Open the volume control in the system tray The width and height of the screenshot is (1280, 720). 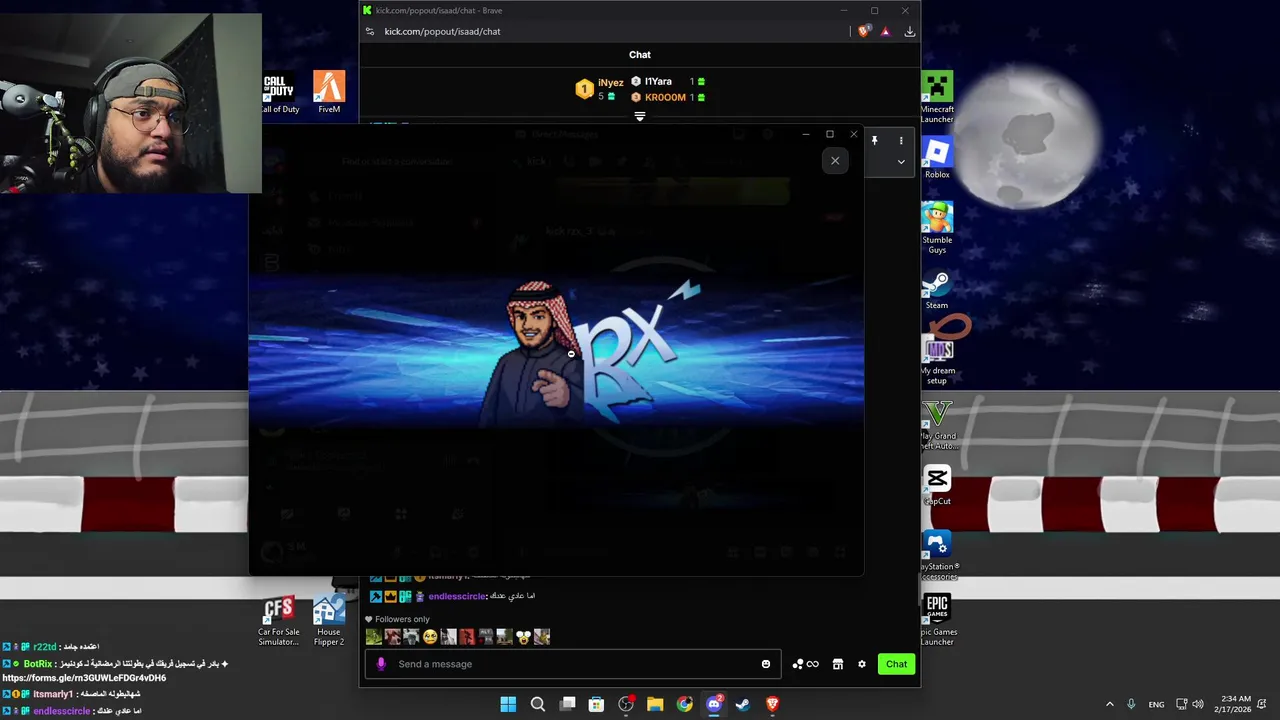point(1198,704)
